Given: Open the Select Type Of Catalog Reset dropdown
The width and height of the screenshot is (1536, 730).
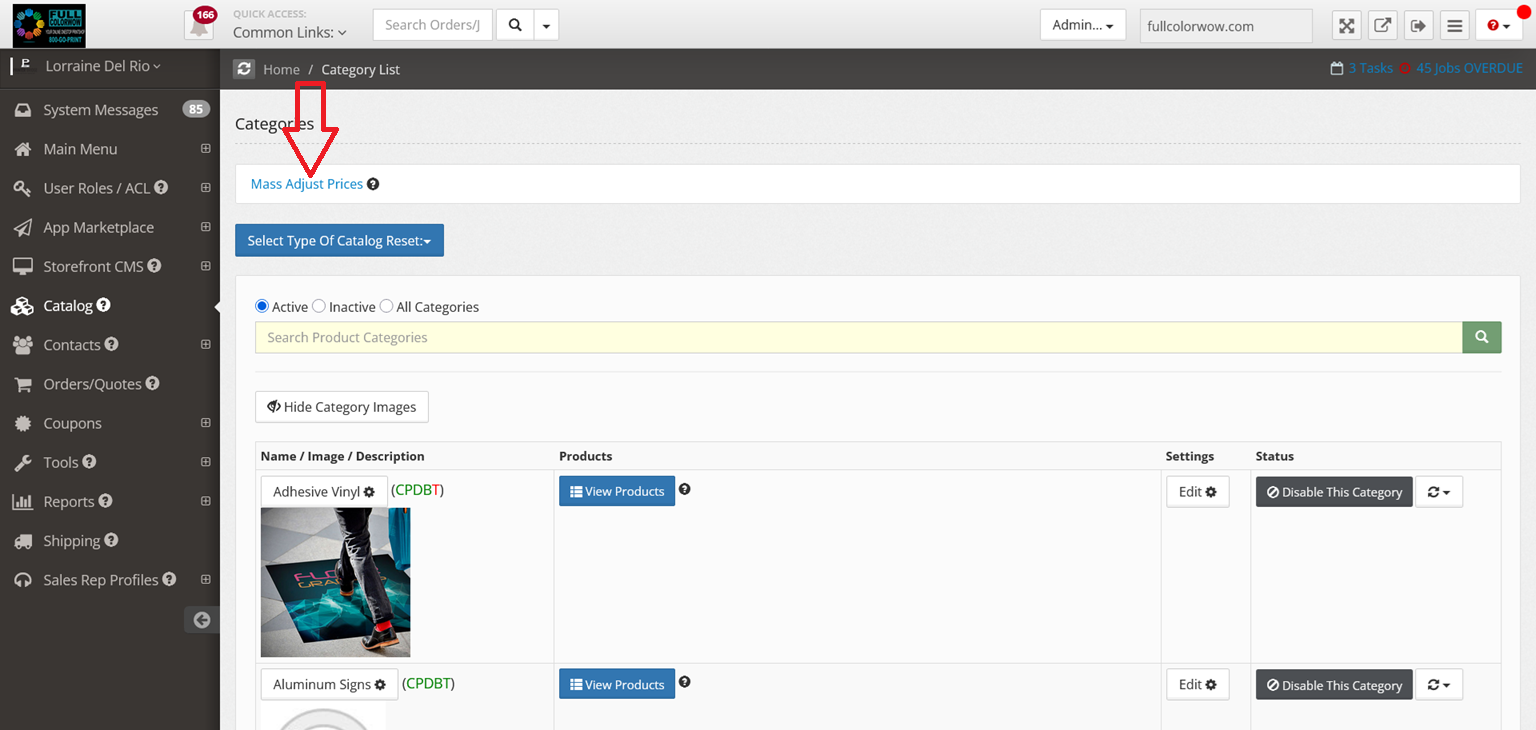Looking at the screenshot, I should click(x=339, y=241).
